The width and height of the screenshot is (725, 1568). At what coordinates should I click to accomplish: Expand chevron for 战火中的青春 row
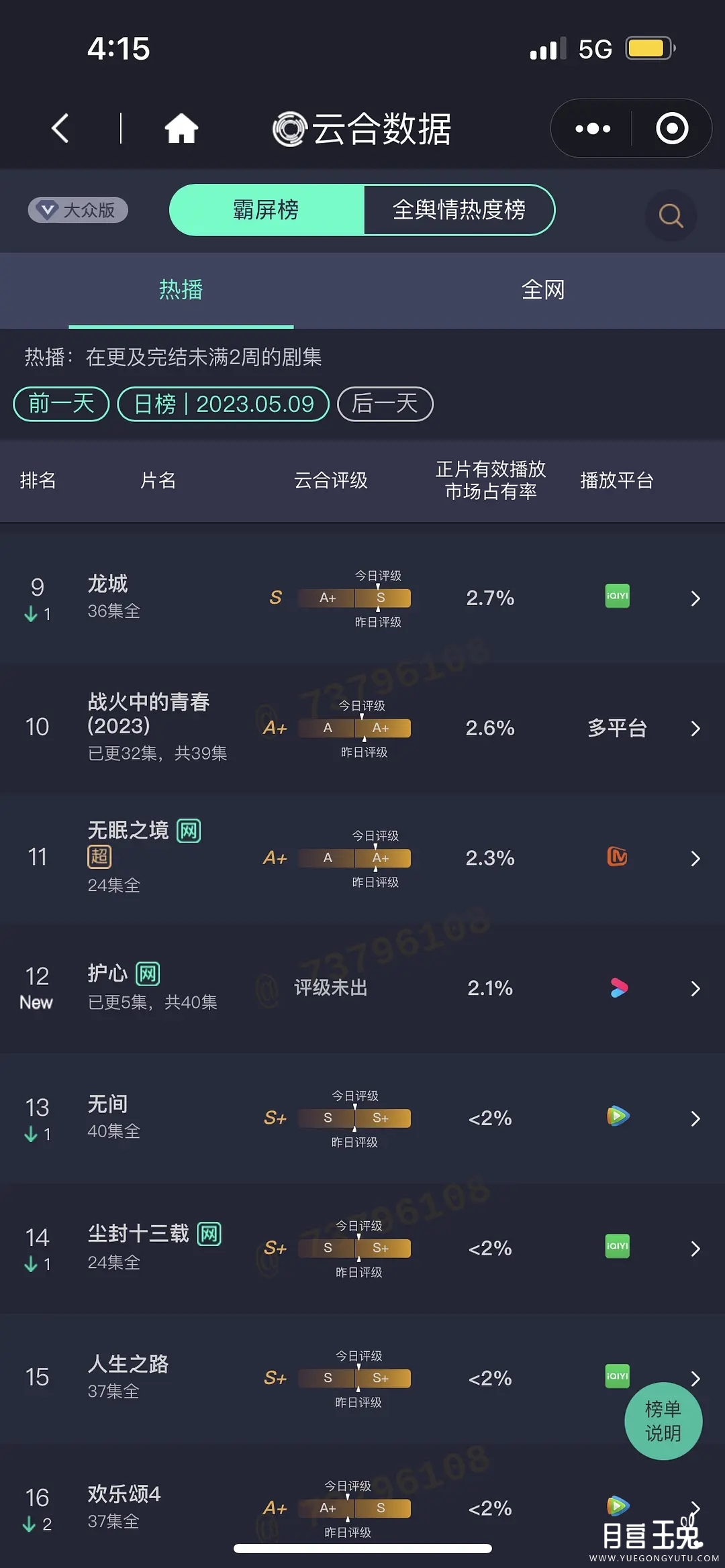pos(695,729)
